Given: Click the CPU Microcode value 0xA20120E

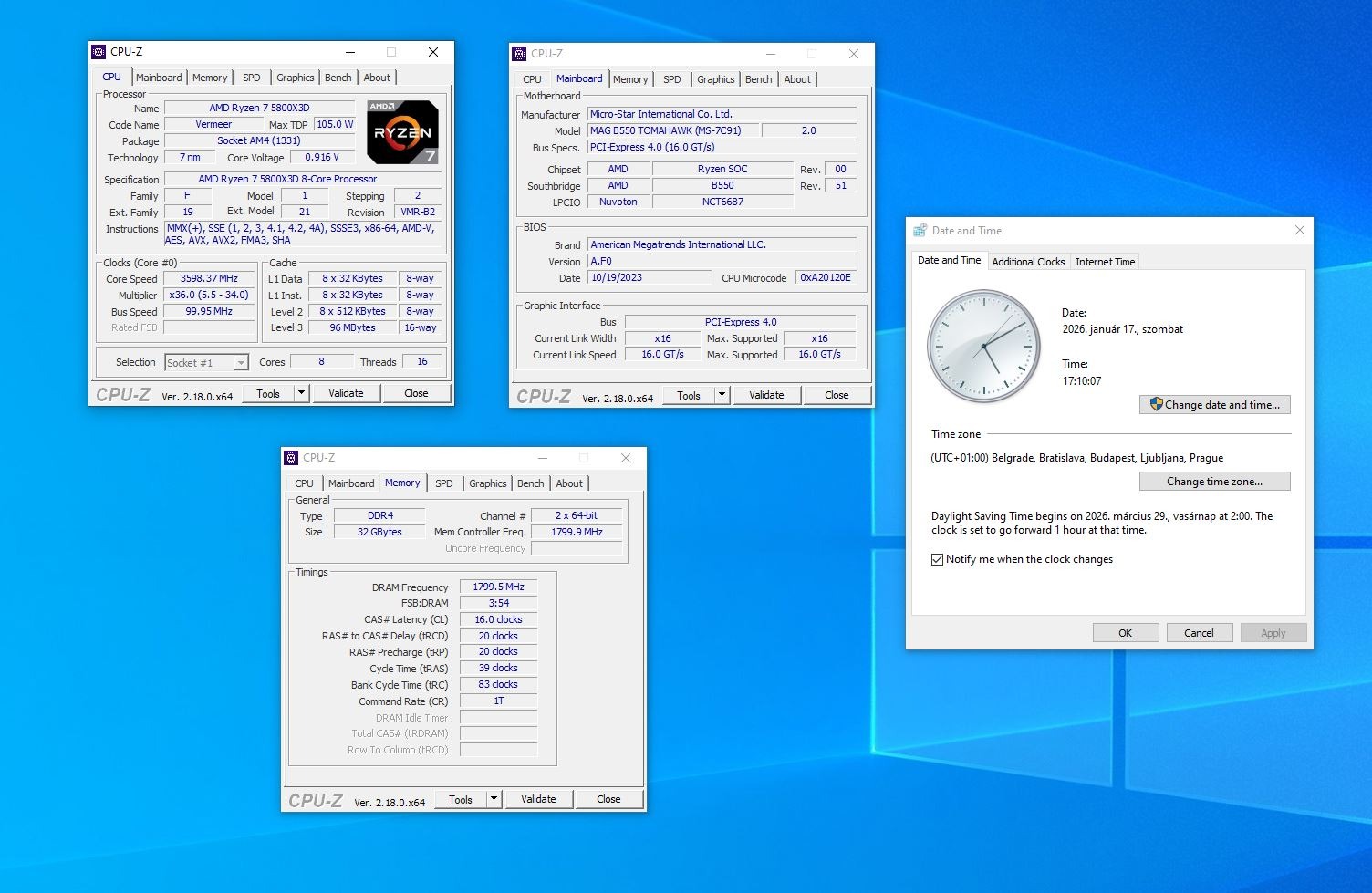Looking at the screenshot, I should pyautogui.click(x=826, y=278).
